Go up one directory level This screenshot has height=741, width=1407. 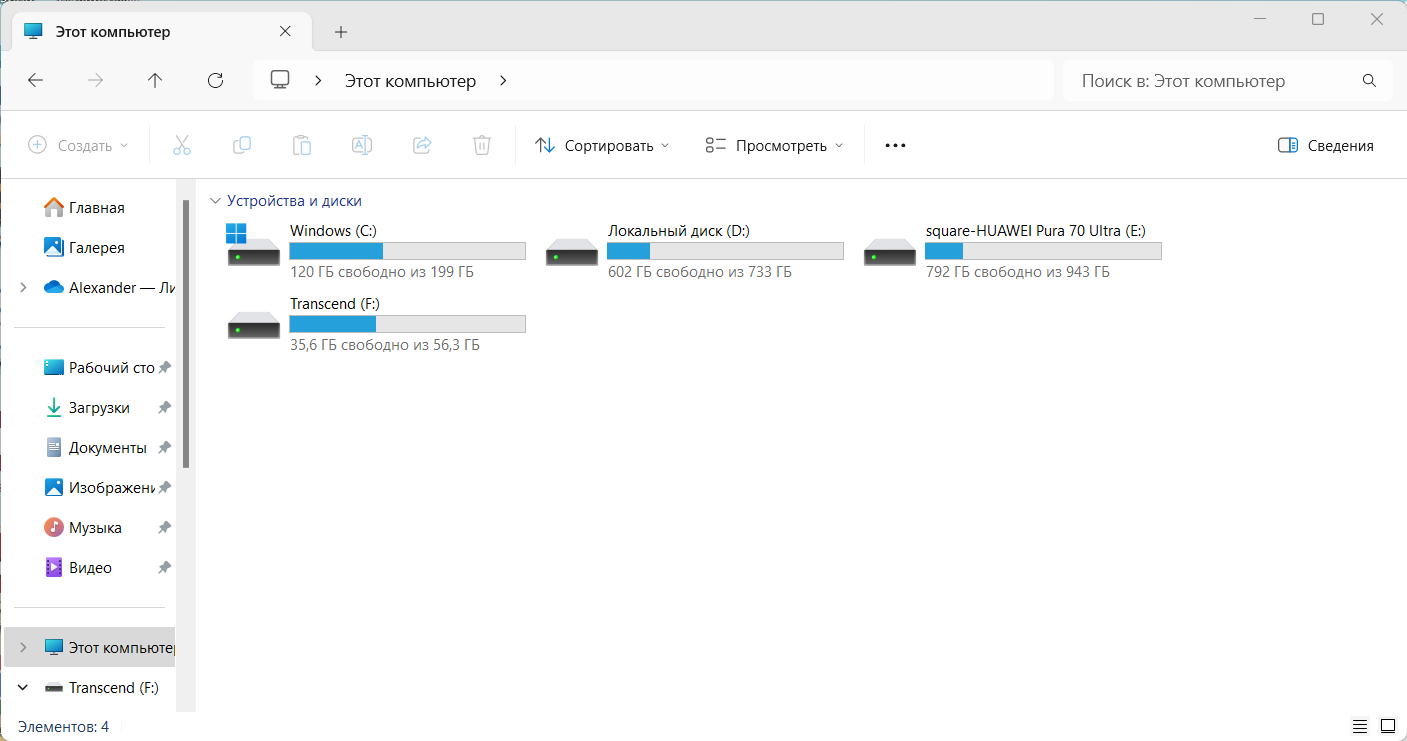point(155,81)
